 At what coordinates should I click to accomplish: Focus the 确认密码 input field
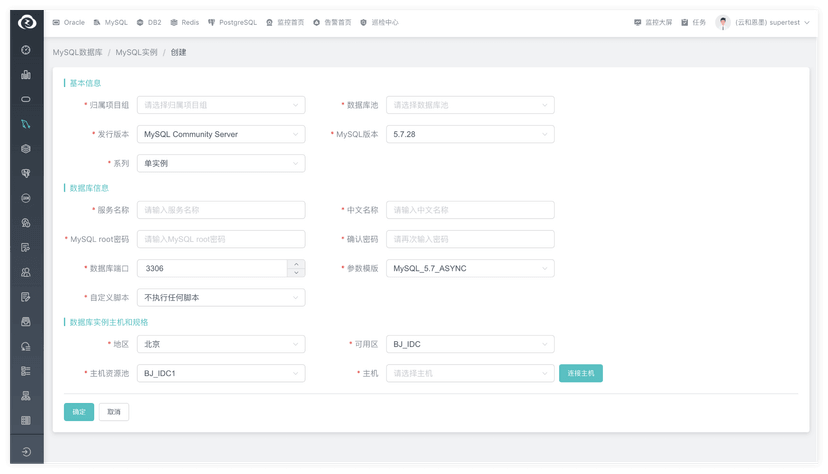click(471, 239)
